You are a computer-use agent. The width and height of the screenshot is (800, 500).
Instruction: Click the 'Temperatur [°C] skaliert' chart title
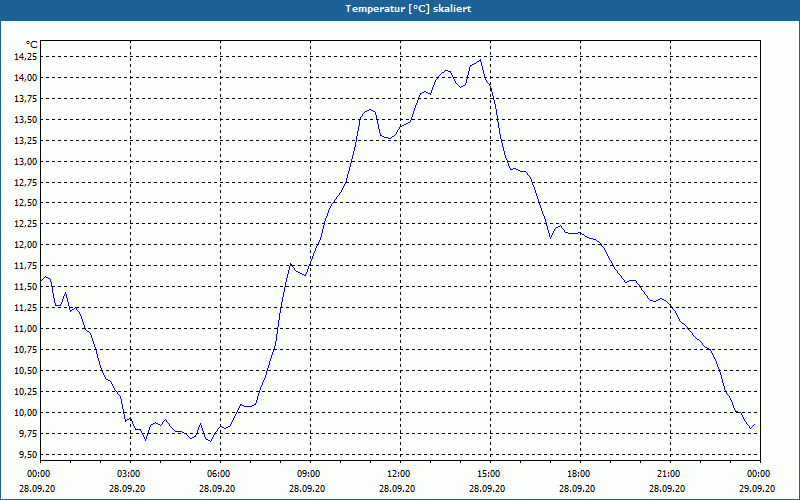pos(408,9)
